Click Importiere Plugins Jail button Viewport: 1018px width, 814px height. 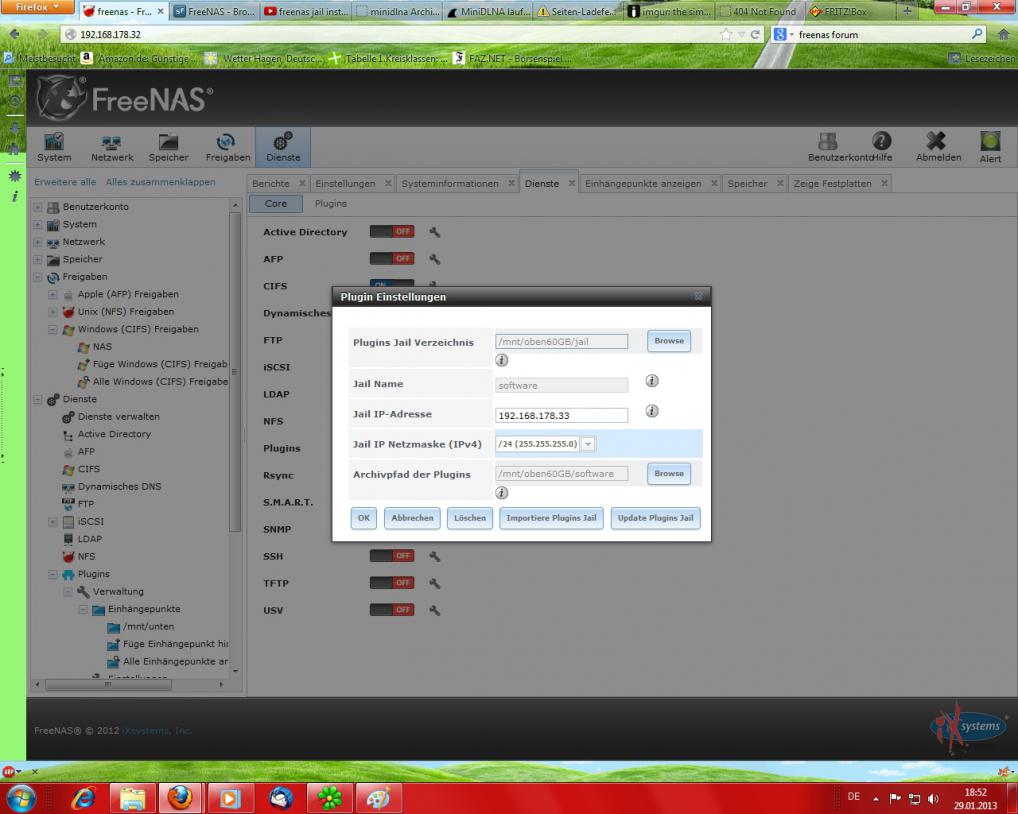pos(551,518)
